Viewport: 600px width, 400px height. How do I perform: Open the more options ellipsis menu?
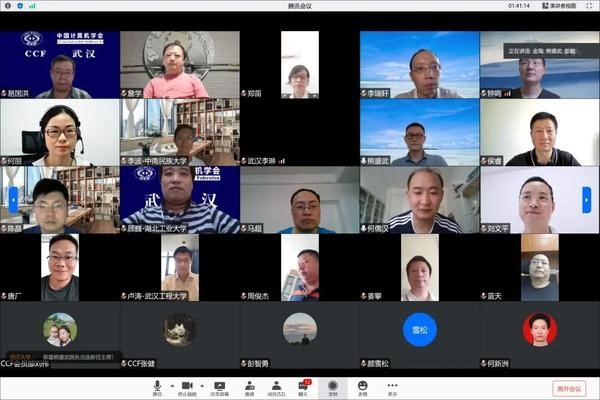tap(392, 385)
